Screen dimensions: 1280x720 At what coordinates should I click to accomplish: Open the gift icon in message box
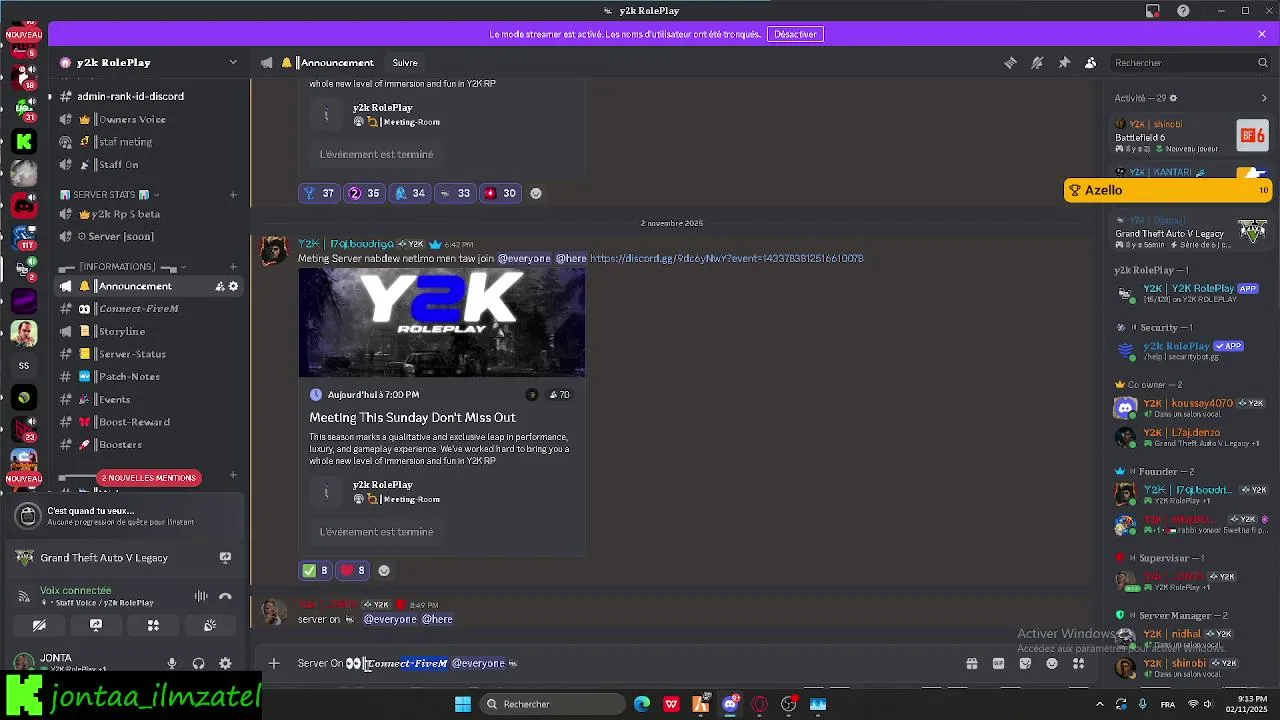click(x=971, y=663)
